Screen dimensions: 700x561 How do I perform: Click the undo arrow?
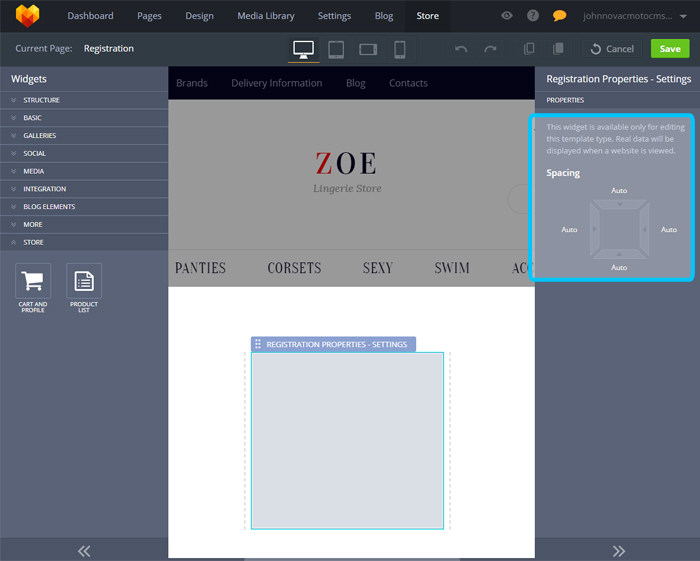(461, 49)
